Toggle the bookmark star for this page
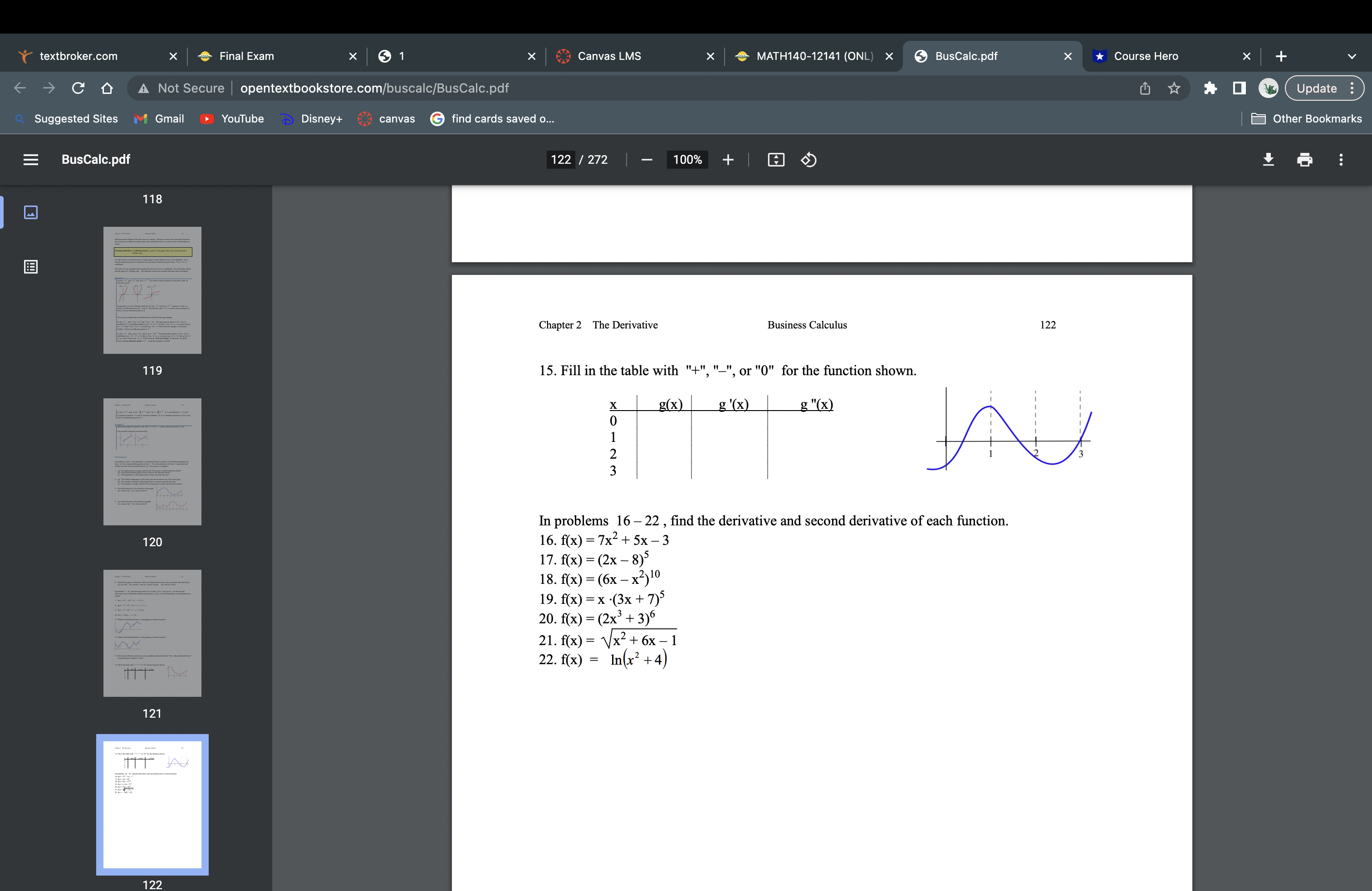 [1175, 88]
